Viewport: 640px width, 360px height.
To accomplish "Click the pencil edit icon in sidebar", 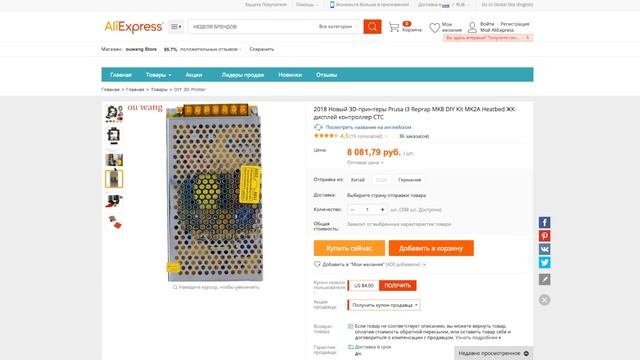I will pyautogui.click(x=544, y=280).
